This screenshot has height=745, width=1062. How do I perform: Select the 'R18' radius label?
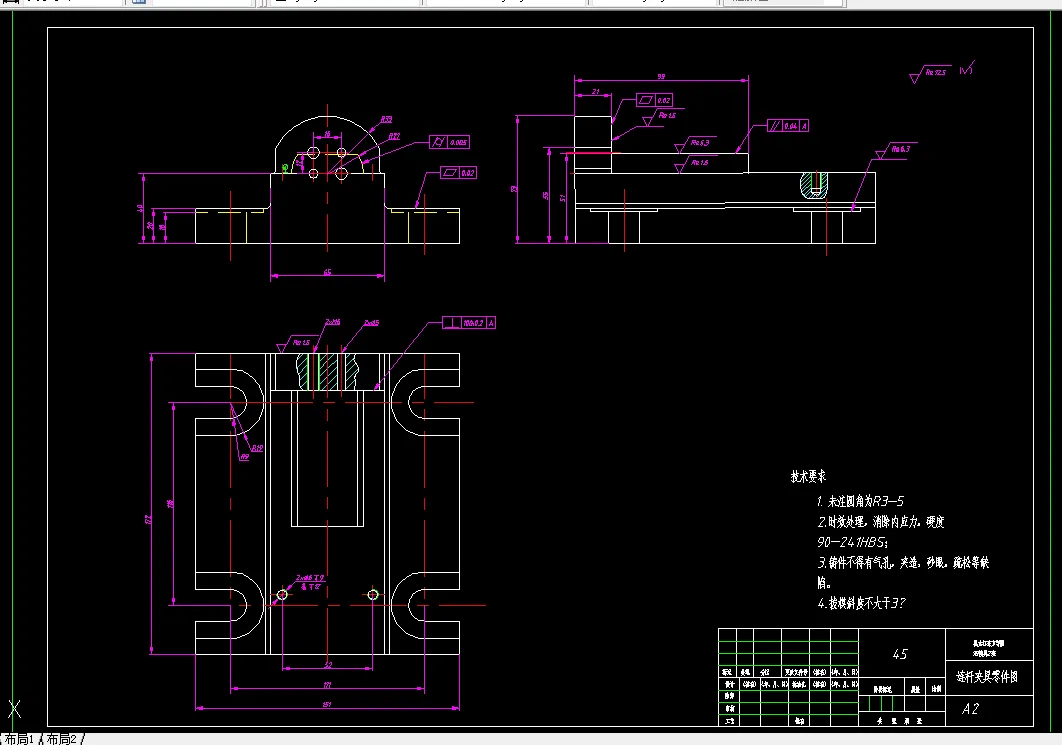[257, 448]
